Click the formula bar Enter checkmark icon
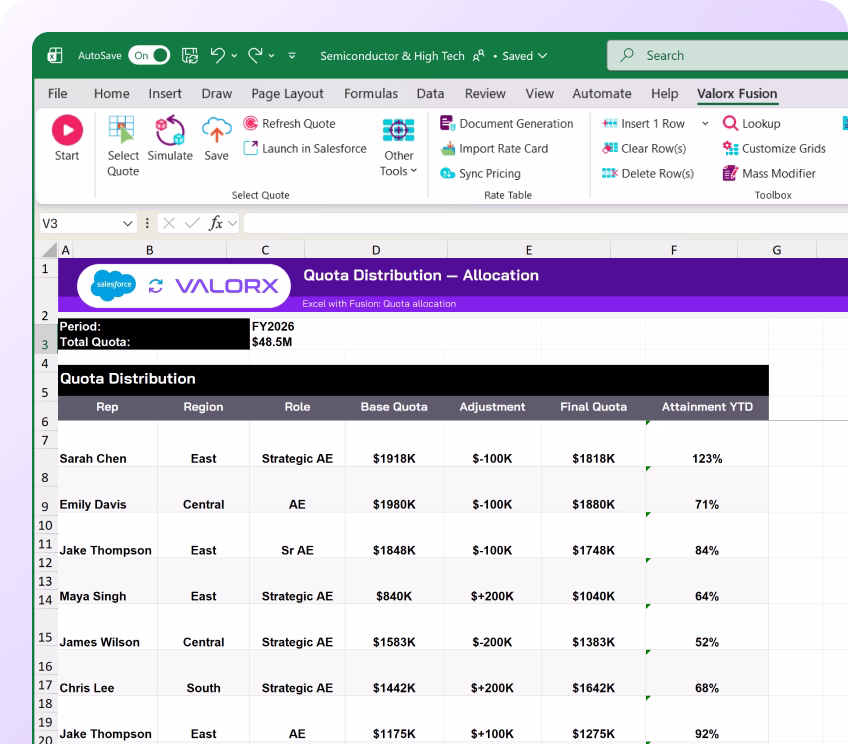This screenshot has width=848, height=744. point(192,223)
